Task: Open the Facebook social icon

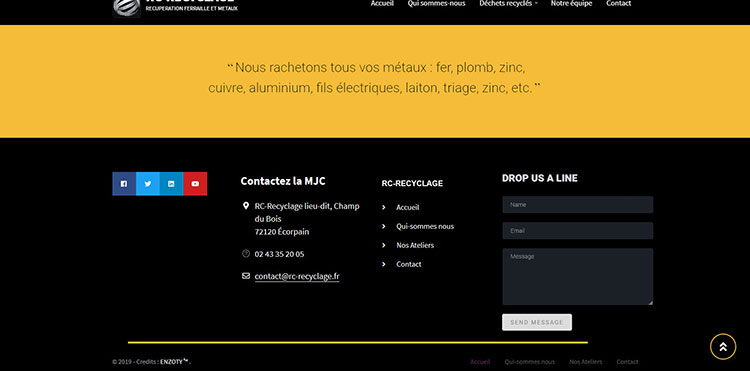Action: (124, 184)
